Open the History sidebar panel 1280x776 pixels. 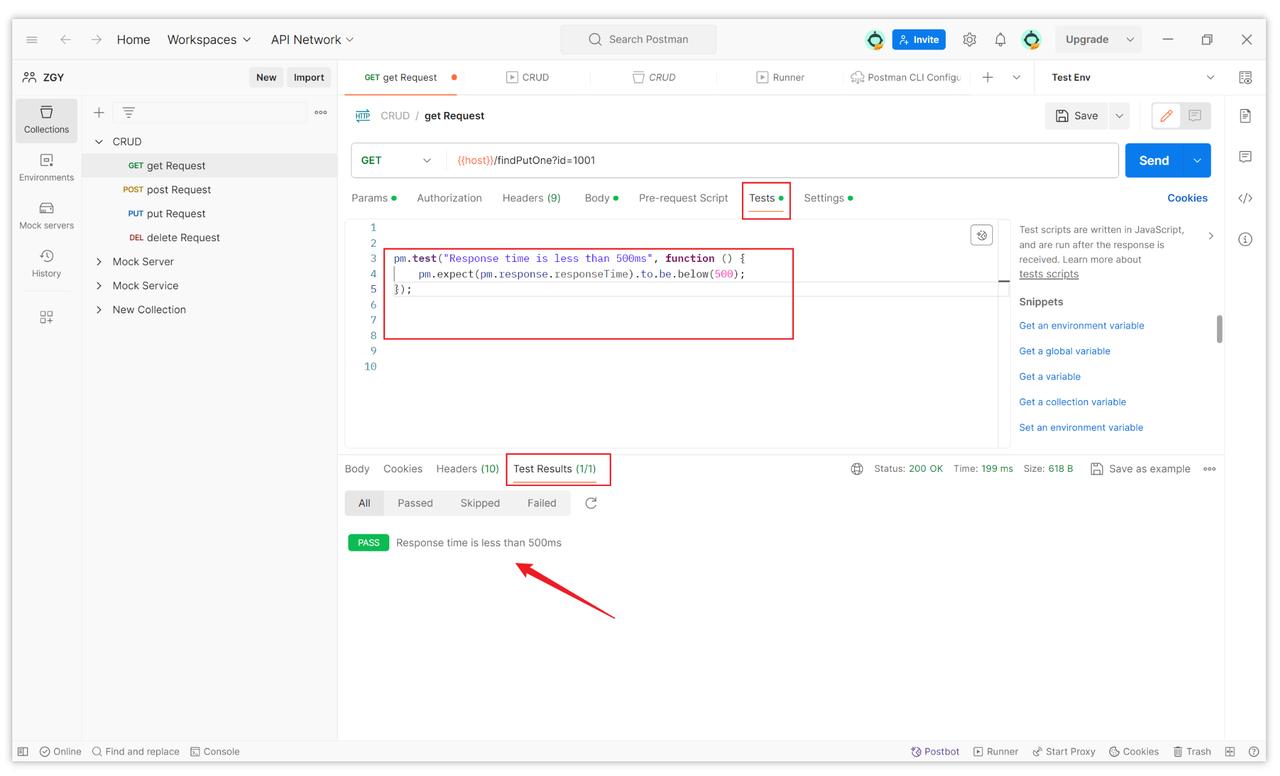46,264
